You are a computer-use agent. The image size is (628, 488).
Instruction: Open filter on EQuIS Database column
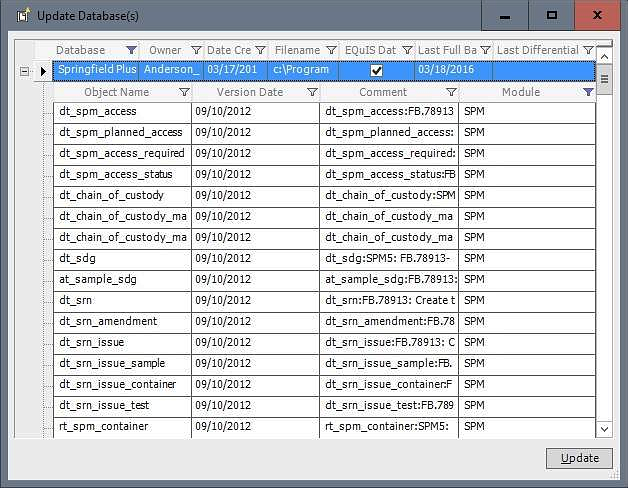point(405,50)
